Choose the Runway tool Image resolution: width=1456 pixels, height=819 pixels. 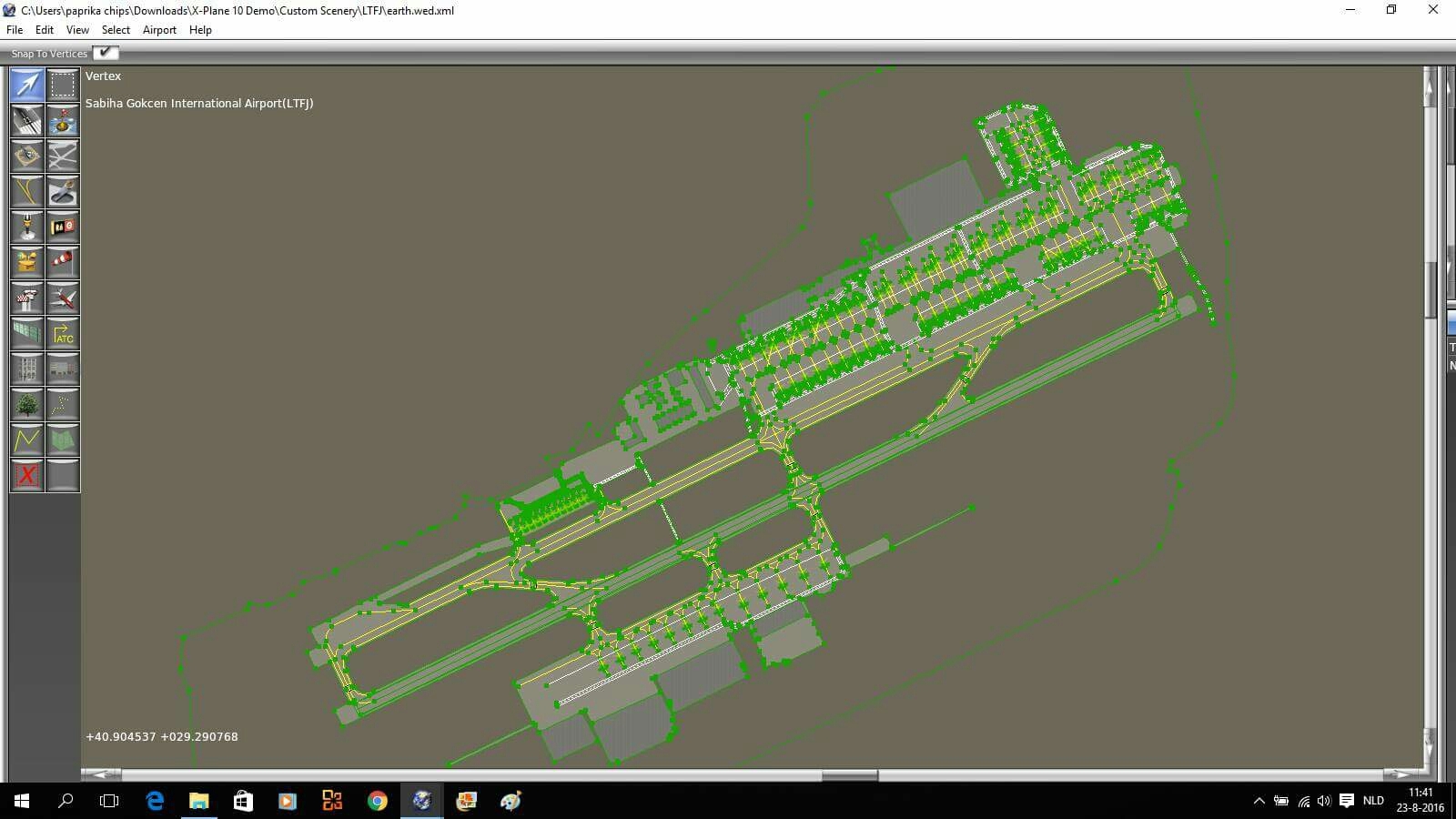click(27, 120)
